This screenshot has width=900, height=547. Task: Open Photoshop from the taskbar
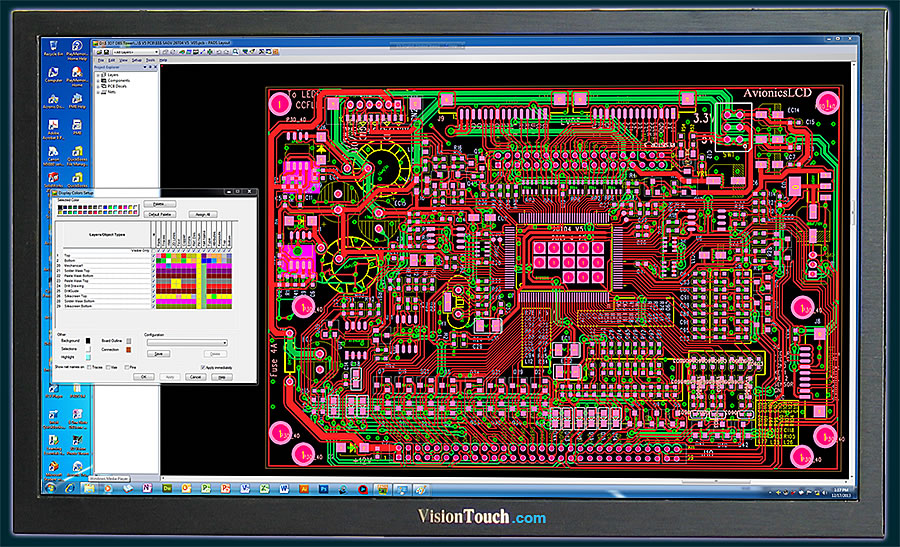pyautogui.click(x=325, y=487)
